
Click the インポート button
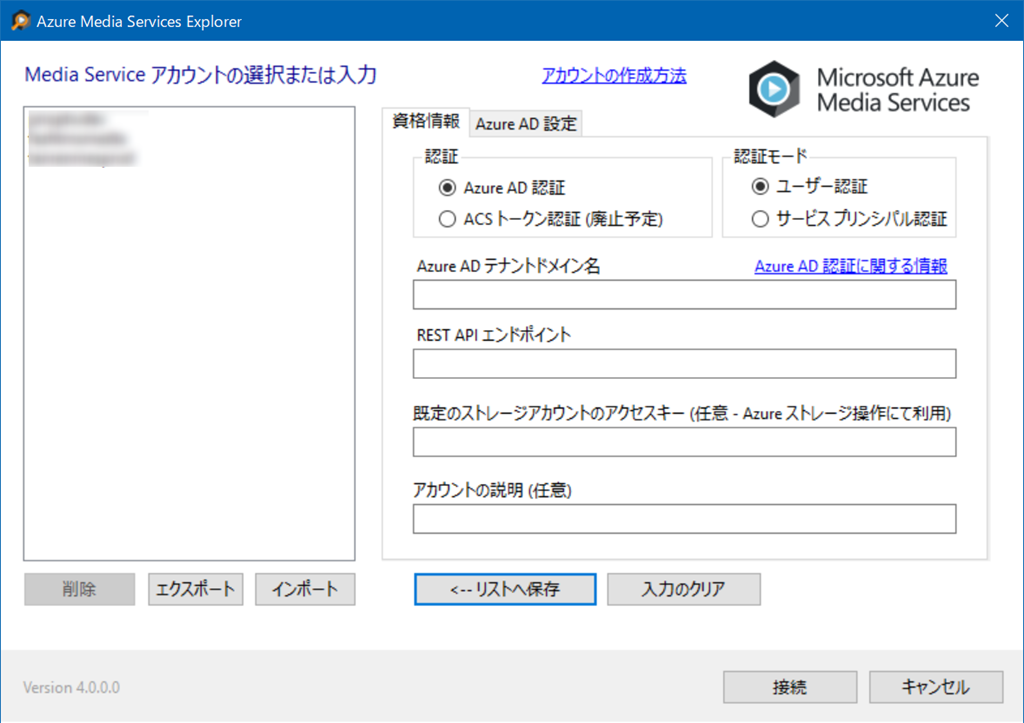[305, 589]
